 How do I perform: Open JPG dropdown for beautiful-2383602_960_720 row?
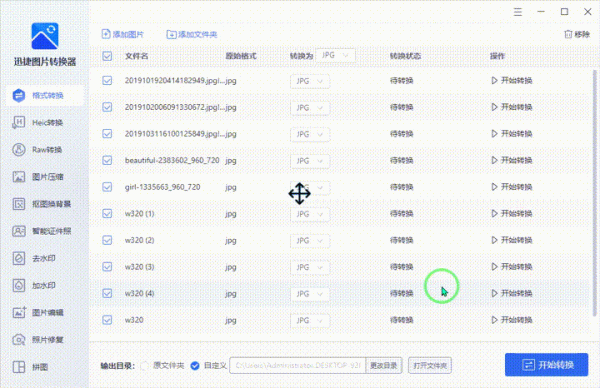pyautogui.click(x=310, y=161)
